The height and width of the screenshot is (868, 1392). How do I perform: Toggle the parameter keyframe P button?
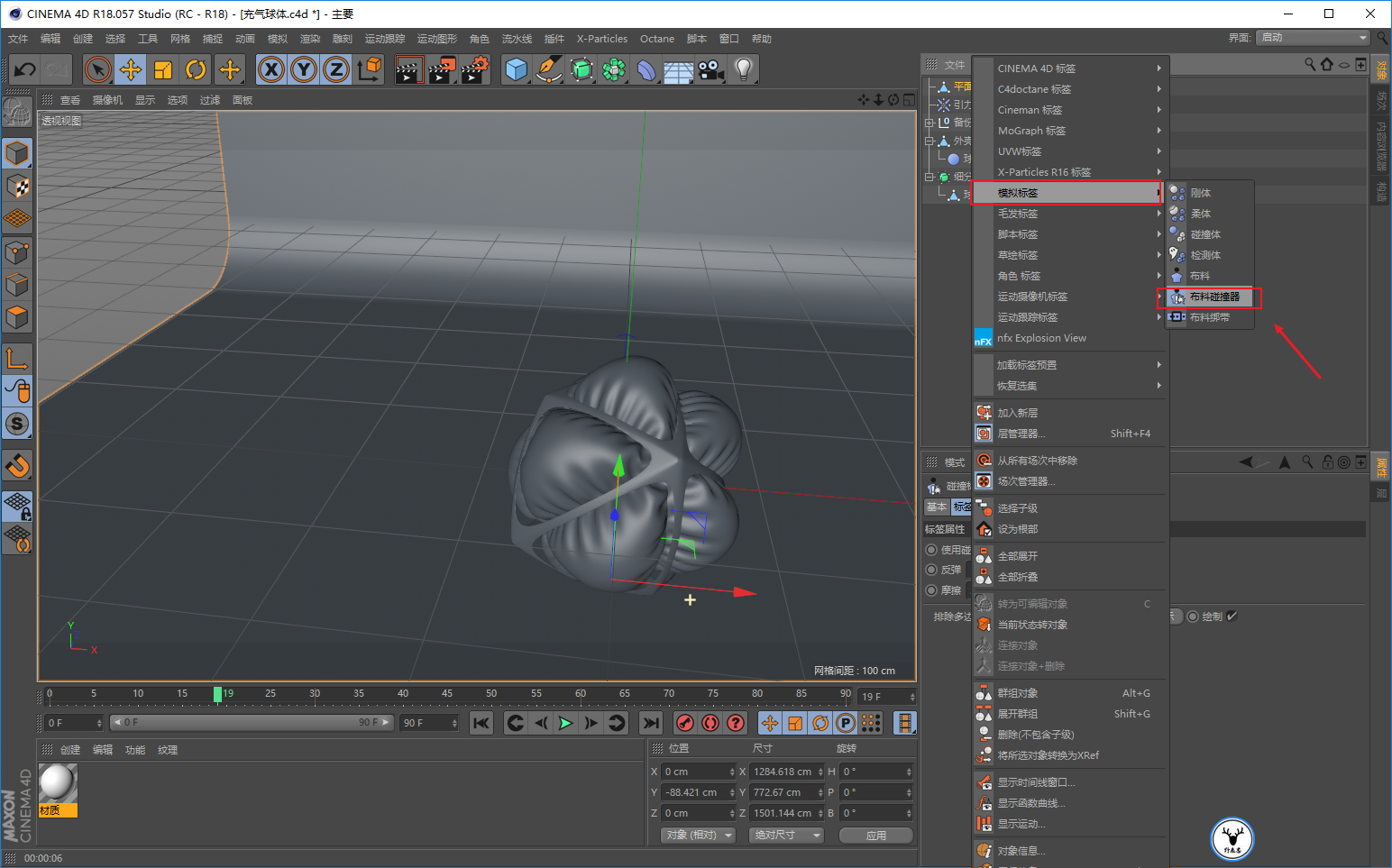pos(845,723)
